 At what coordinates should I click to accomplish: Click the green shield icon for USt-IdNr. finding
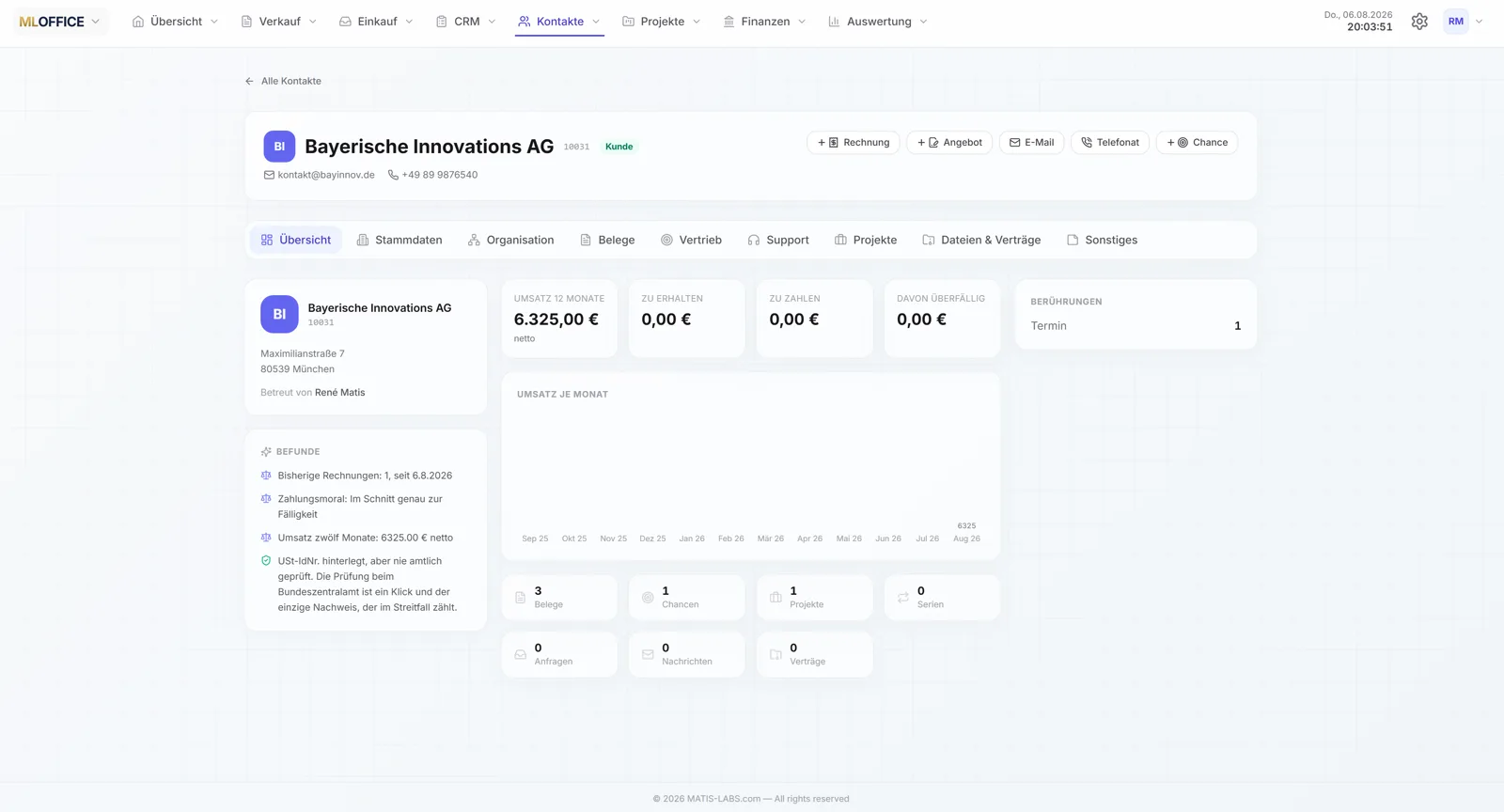click(266, 561)
